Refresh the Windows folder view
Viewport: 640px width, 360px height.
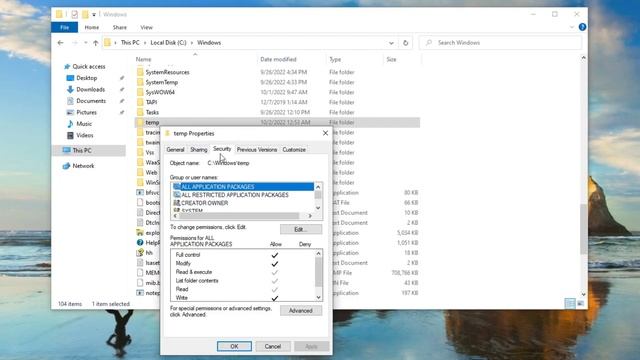(x=405, y=42)
